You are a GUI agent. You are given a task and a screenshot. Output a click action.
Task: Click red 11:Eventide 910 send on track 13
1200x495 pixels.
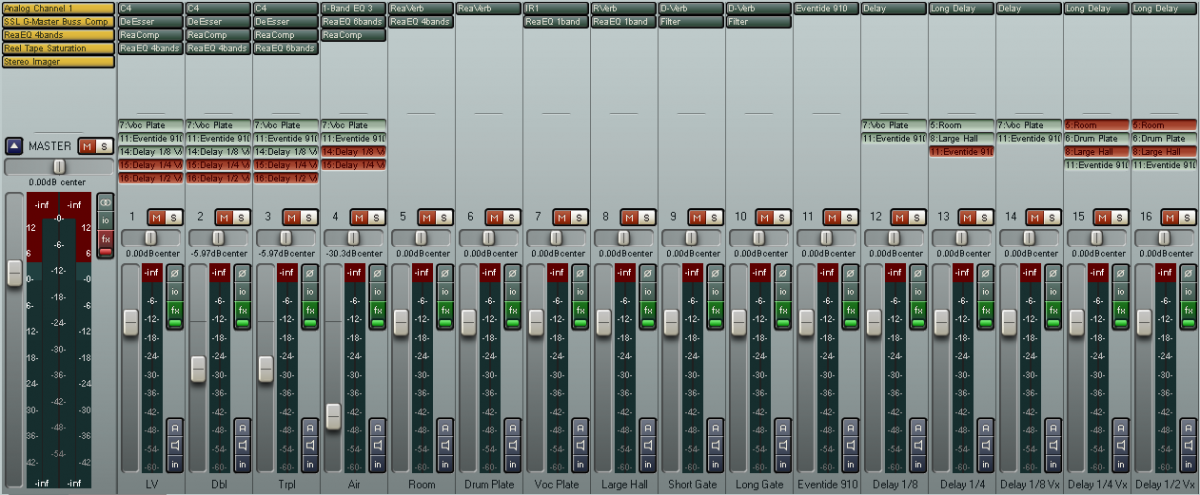961,151
